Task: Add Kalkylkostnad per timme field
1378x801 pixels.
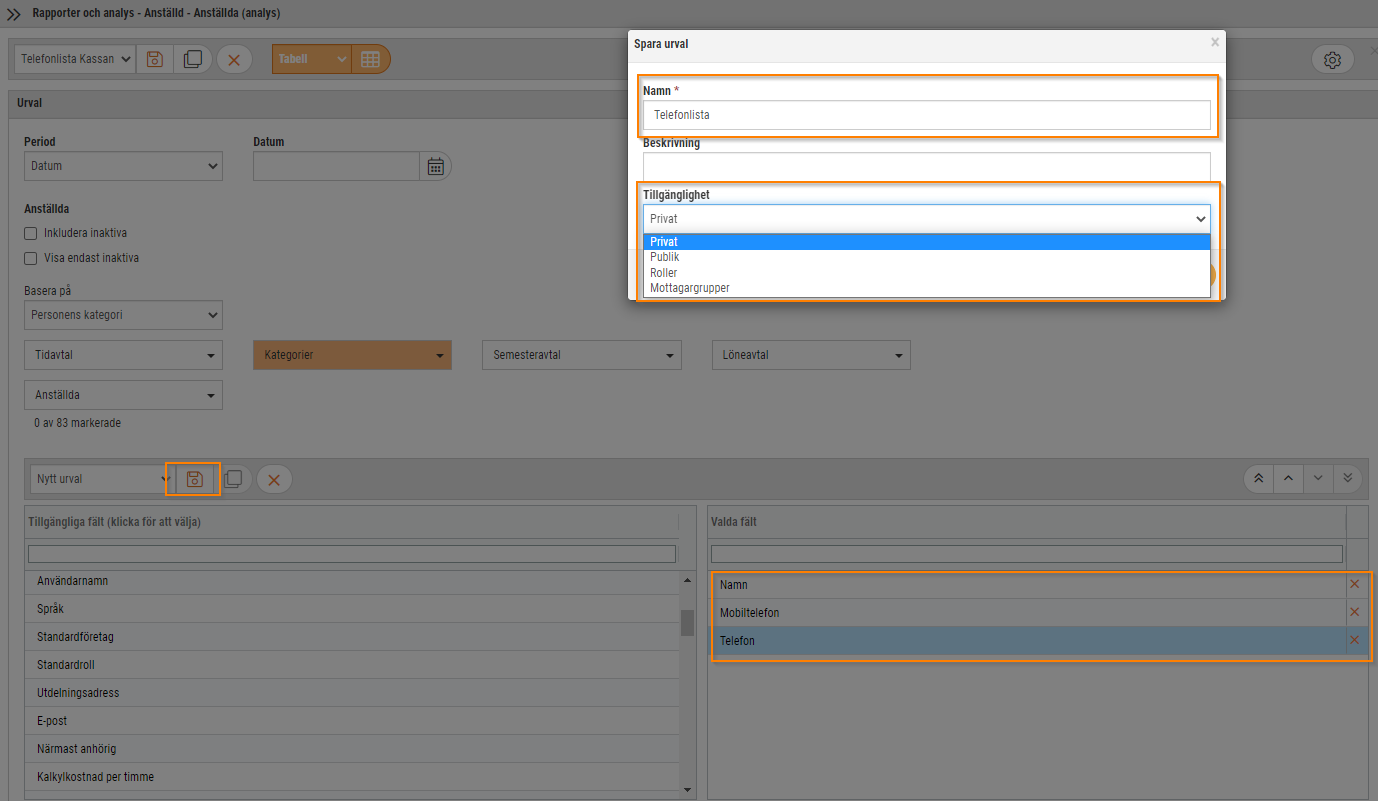Action: (x=352, y=777)
